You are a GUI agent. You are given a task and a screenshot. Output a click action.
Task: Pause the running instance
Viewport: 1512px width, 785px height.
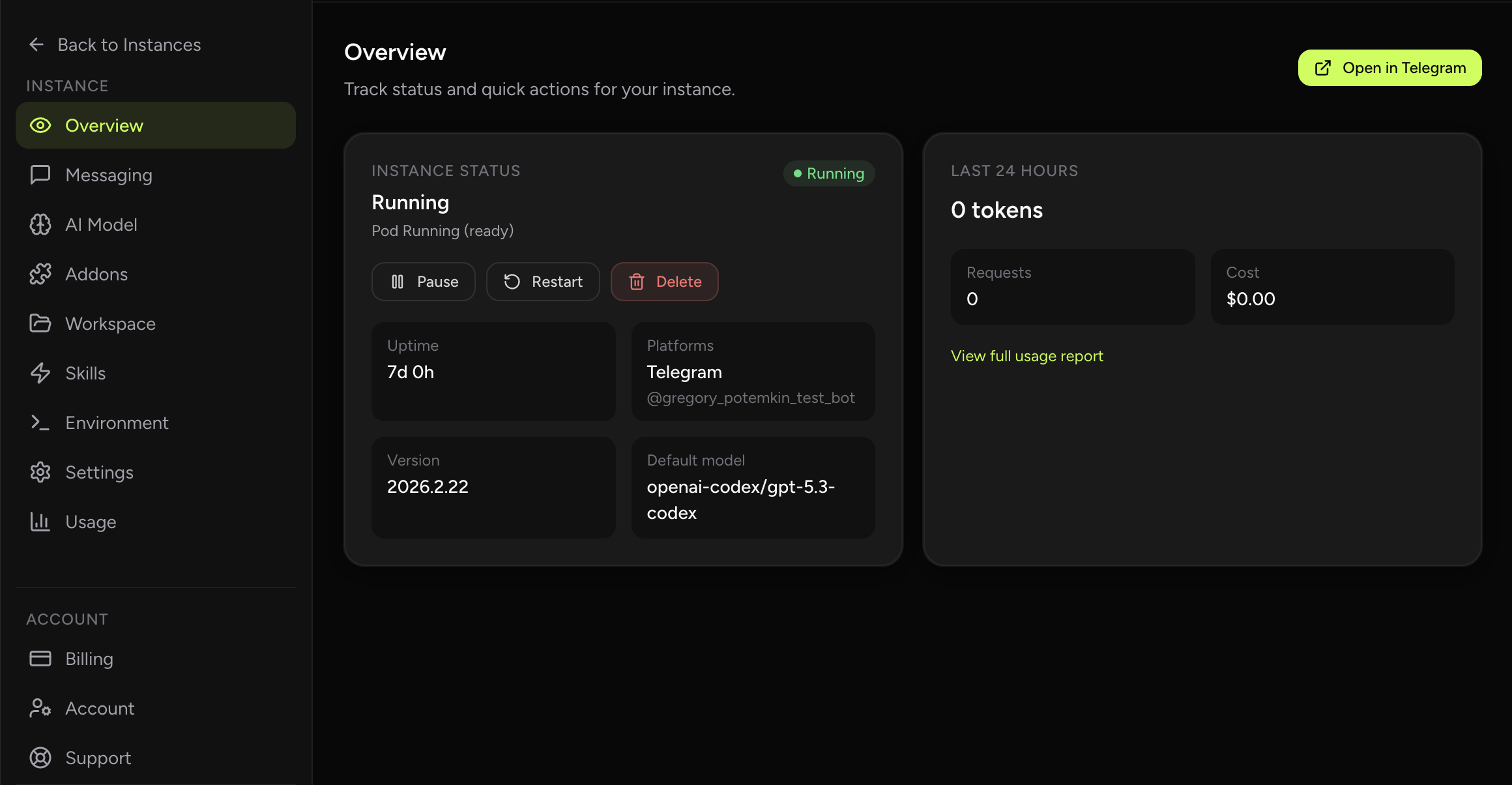[x=423, y=281]
